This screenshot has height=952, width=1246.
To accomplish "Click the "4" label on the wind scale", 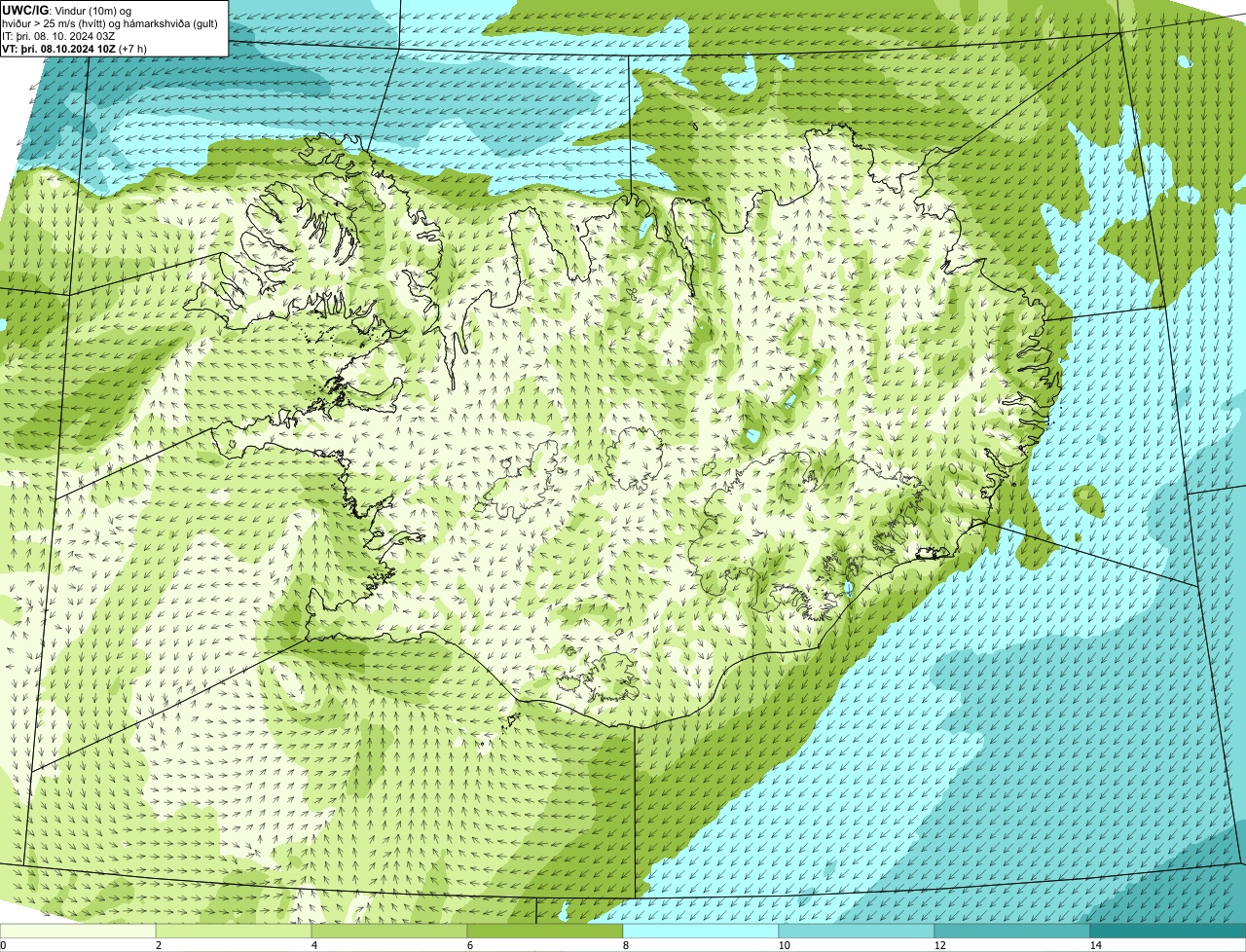I will point(313,945).
